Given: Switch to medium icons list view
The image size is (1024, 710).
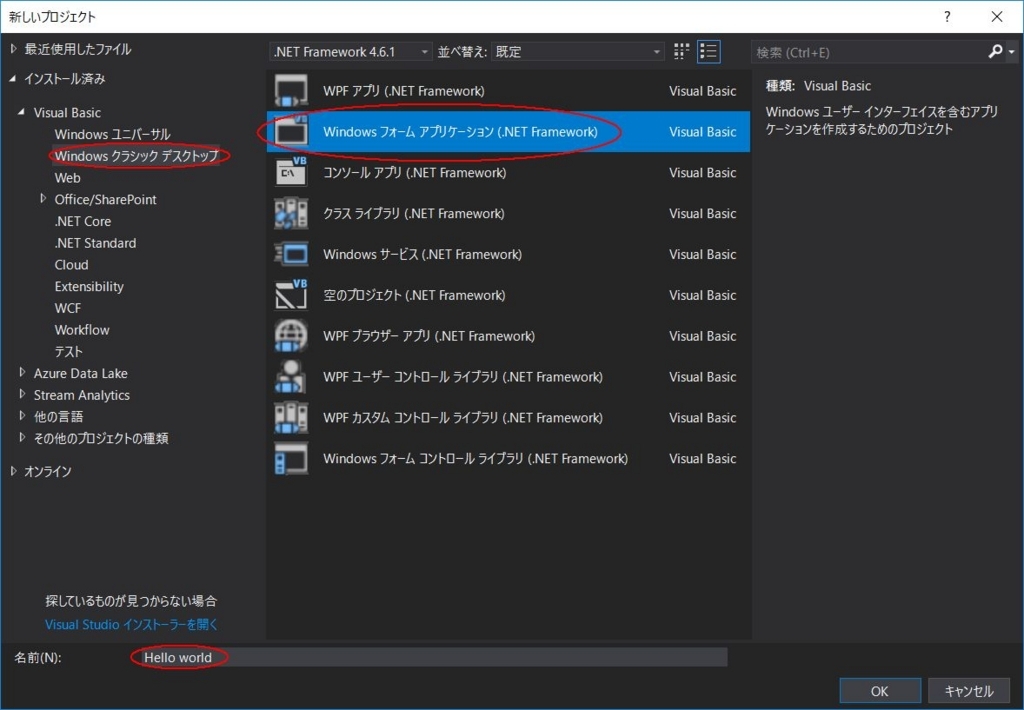Looking at the screenshot, I should click(x=709, y=52).
